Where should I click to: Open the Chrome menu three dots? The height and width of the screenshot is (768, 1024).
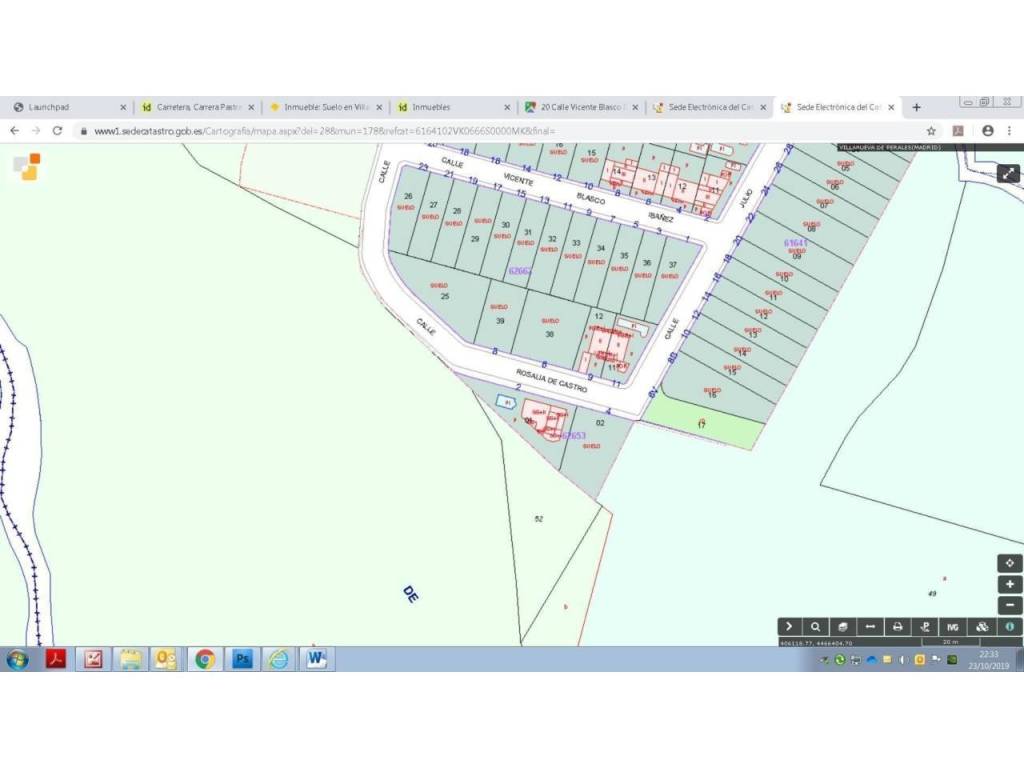point(1009,131)
